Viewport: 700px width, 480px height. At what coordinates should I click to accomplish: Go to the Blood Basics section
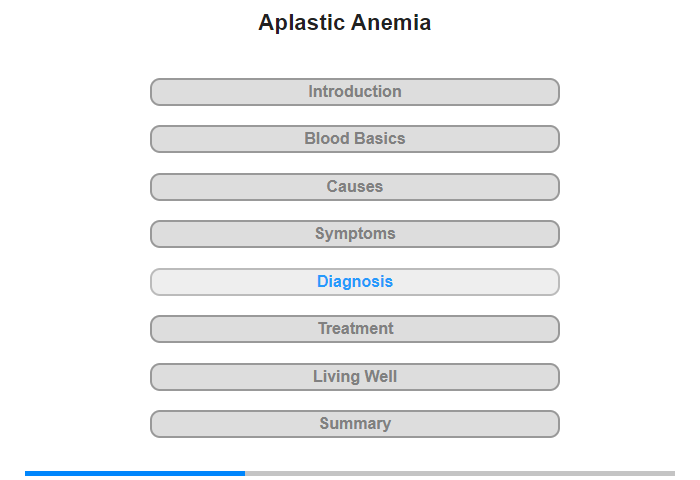coord(355,139)
